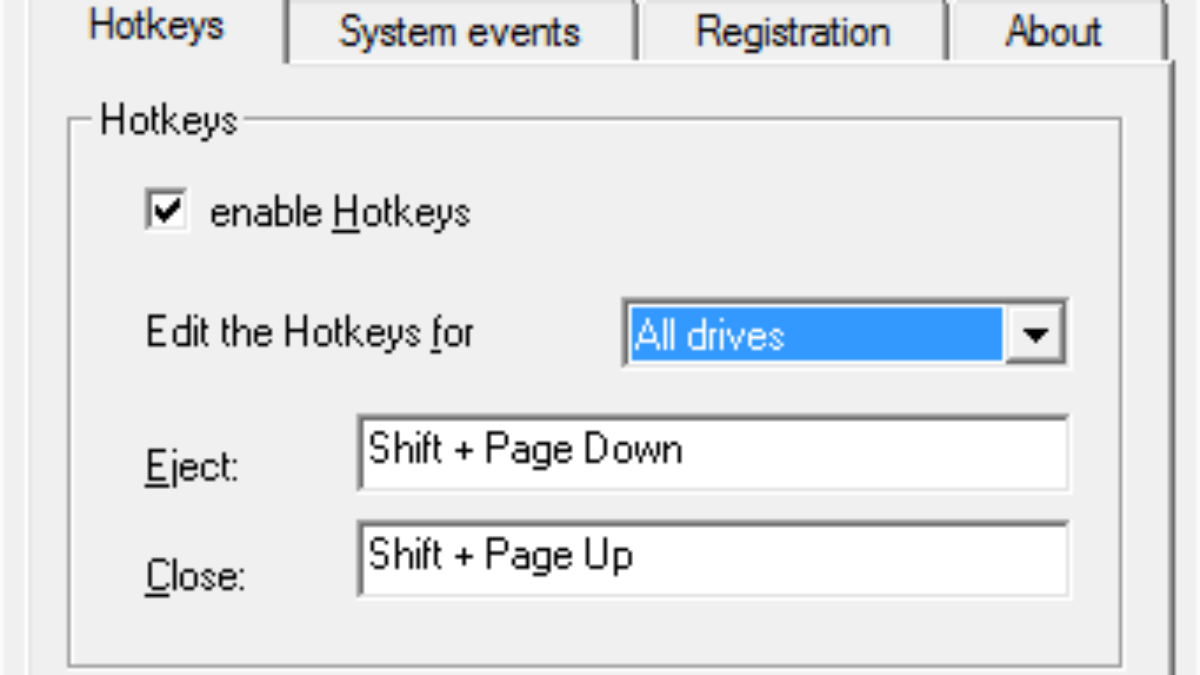The height and width of the screenshot is (675, 1200).
Task: Switch to the System events tab
Action: tap(459, 32)
